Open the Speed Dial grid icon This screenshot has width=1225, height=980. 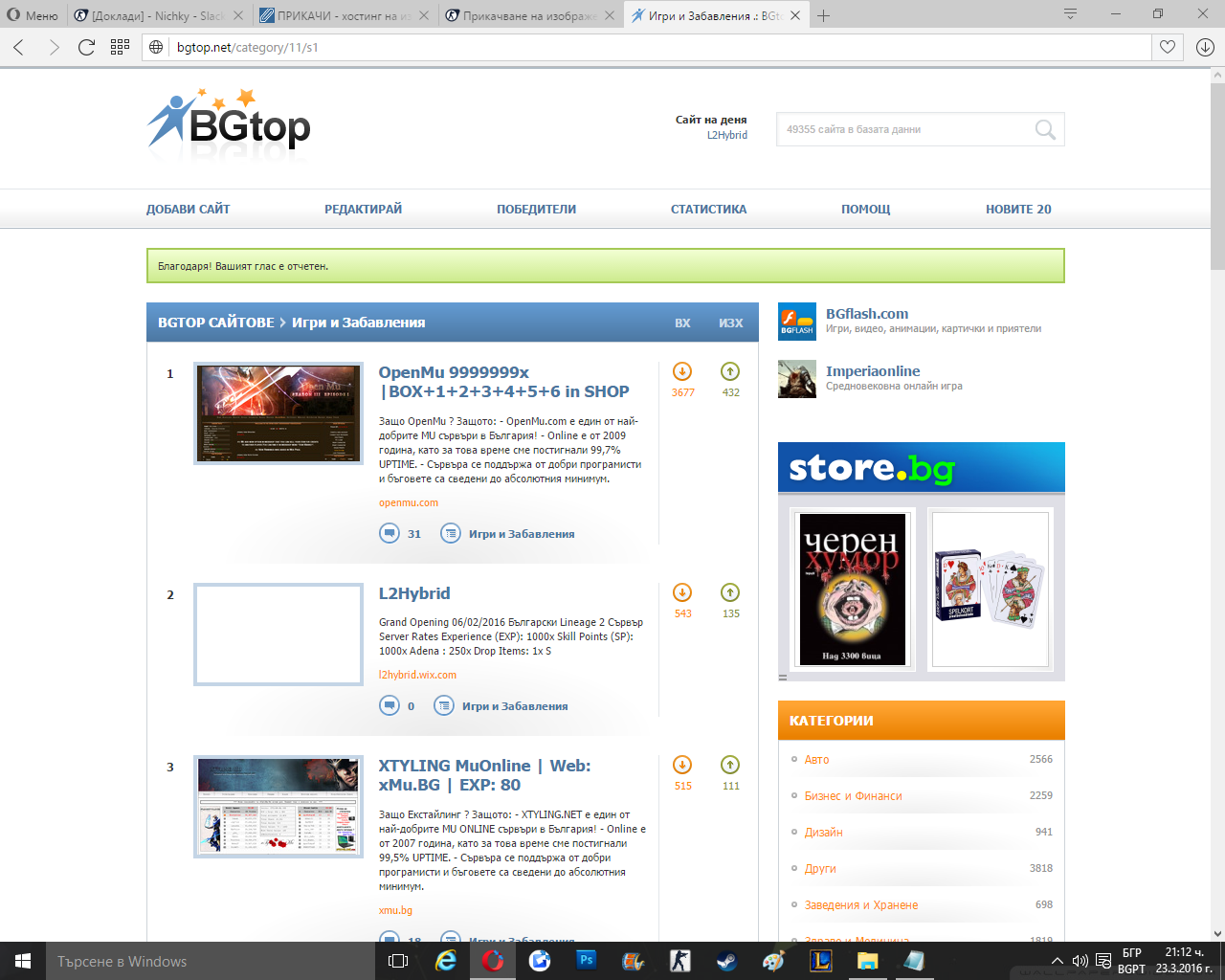pyautogui.click(x=120, y=47)
